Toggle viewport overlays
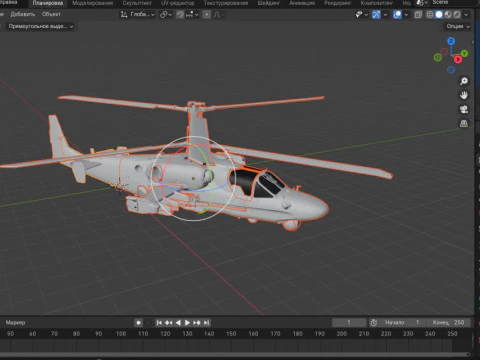Viewport: 480px width, 360px height. pyautogui.click(x=397, y=14)
